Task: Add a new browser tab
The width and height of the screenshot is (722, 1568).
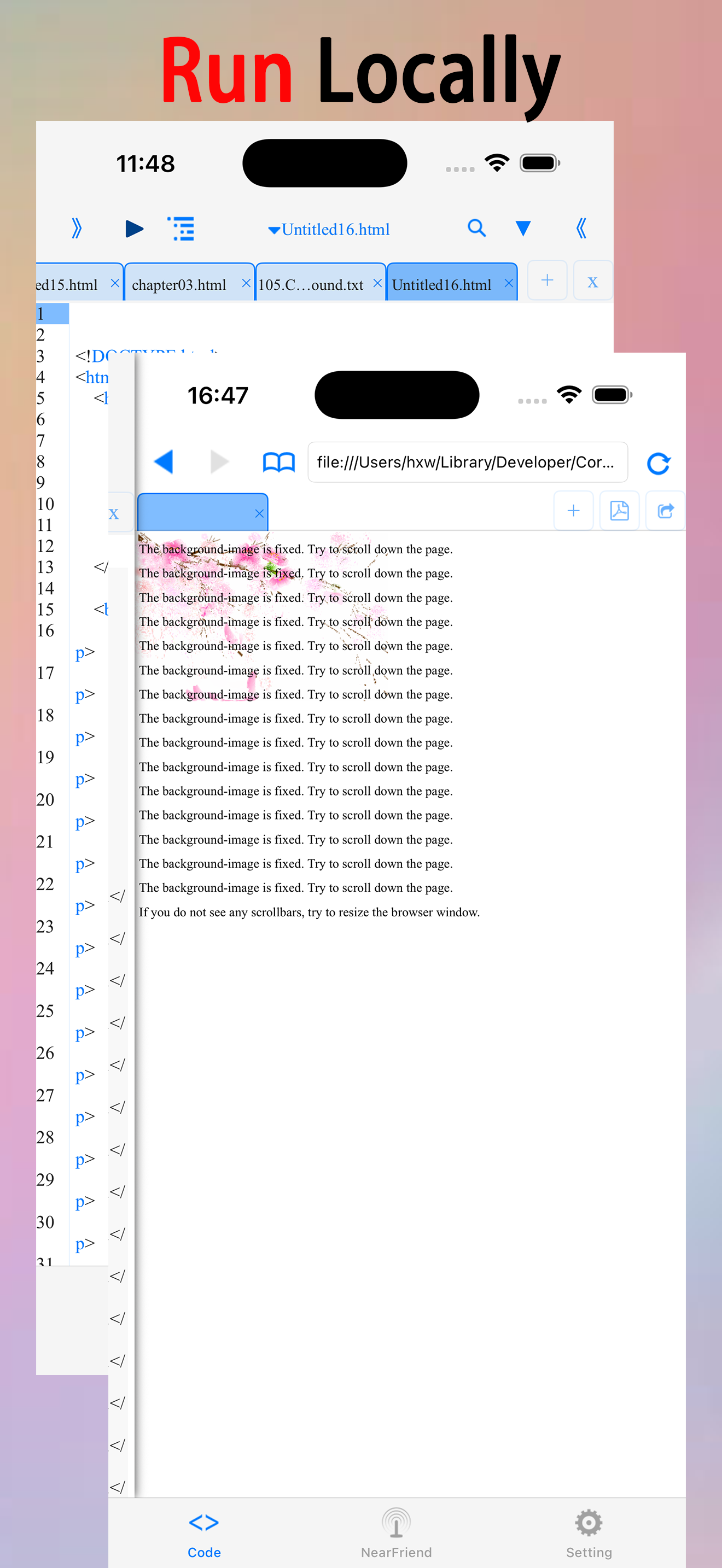Action: coord(573,510)
